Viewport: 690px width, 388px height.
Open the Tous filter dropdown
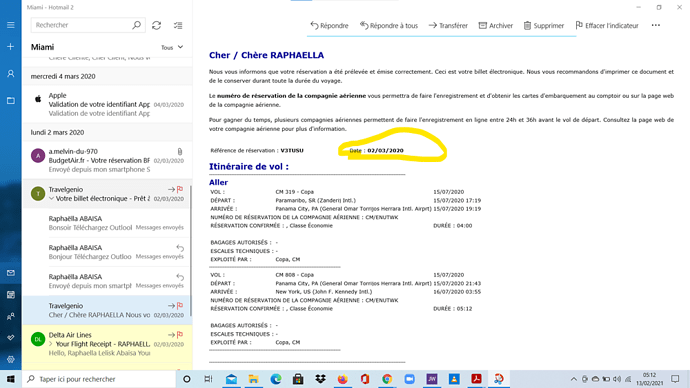coord(172,48)
